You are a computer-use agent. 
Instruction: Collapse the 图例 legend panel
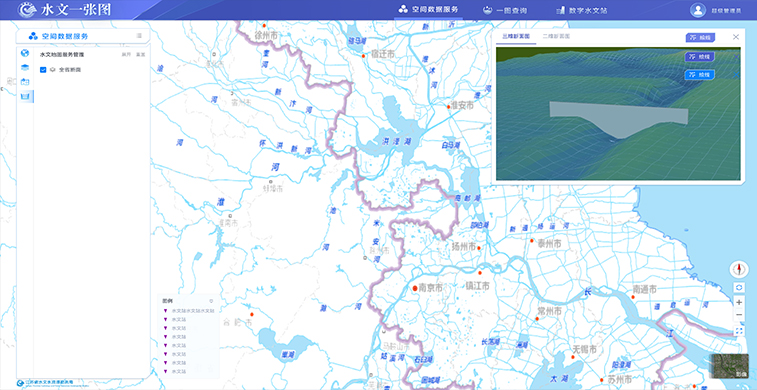210,301
